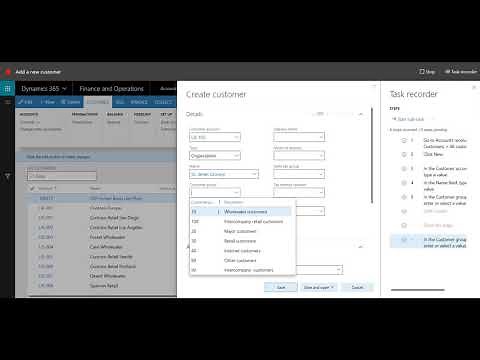Collapse the Details section chevron

(361, 114)
